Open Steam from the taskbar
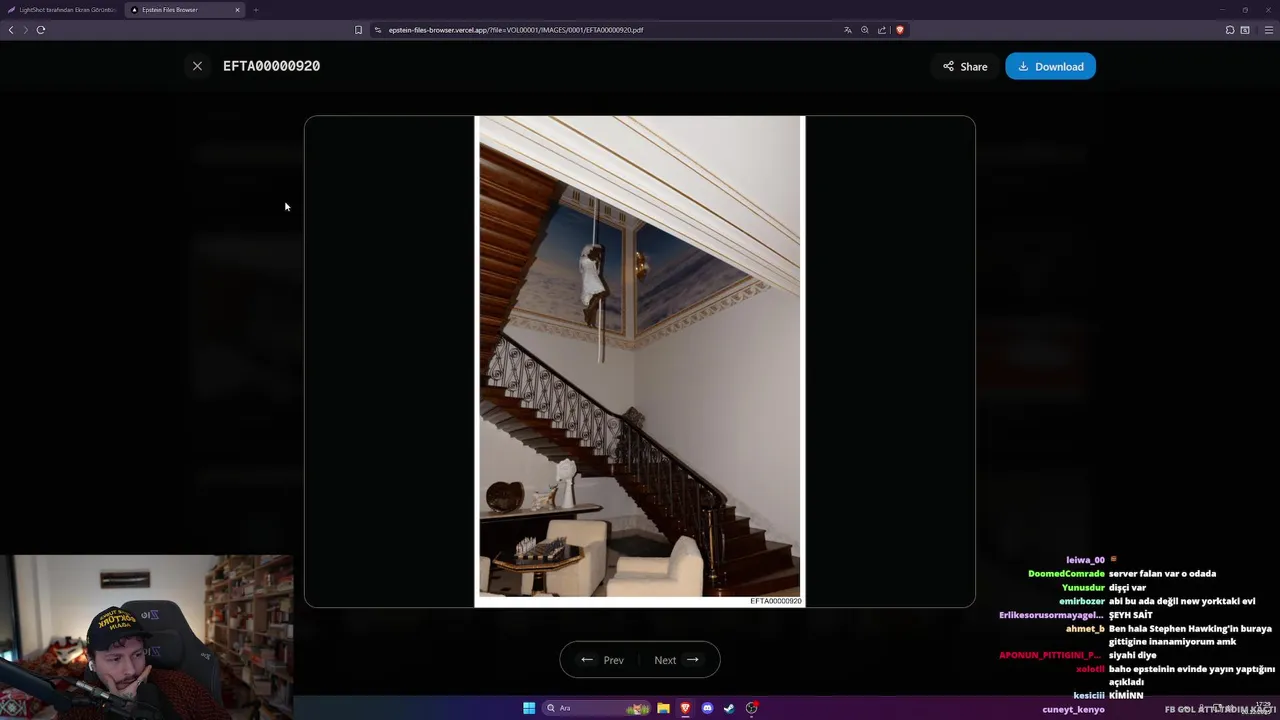This screenshot has width=1280, height=720. click(729, 708)
